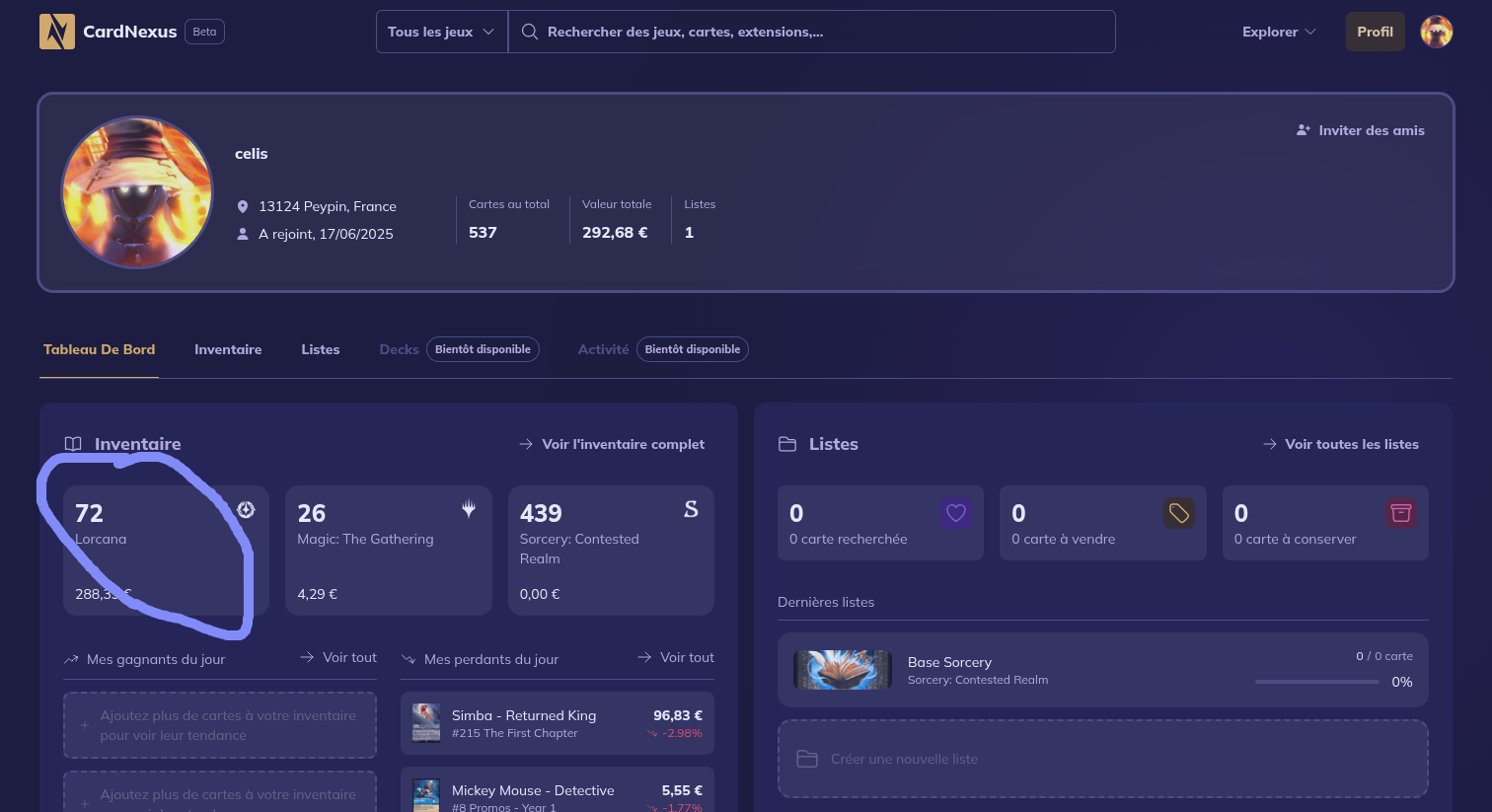This screenshot has height=812, width=1492.
Task: Open the user avatar in top bar
Action: tap(1436, 32)
